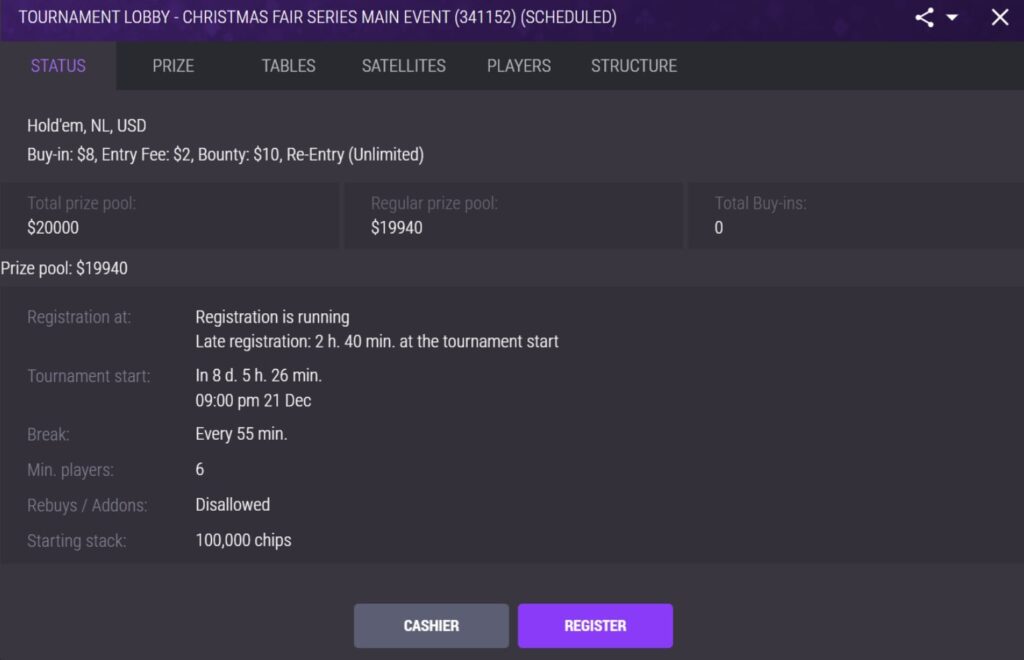Open the CASHIER
Screen dimensions: 1024x660
click(x=431, y=625)
